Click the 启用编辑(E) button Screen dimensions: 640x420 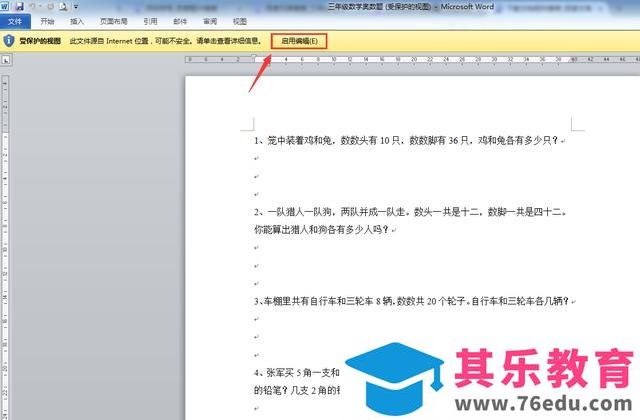click(299, 41)
